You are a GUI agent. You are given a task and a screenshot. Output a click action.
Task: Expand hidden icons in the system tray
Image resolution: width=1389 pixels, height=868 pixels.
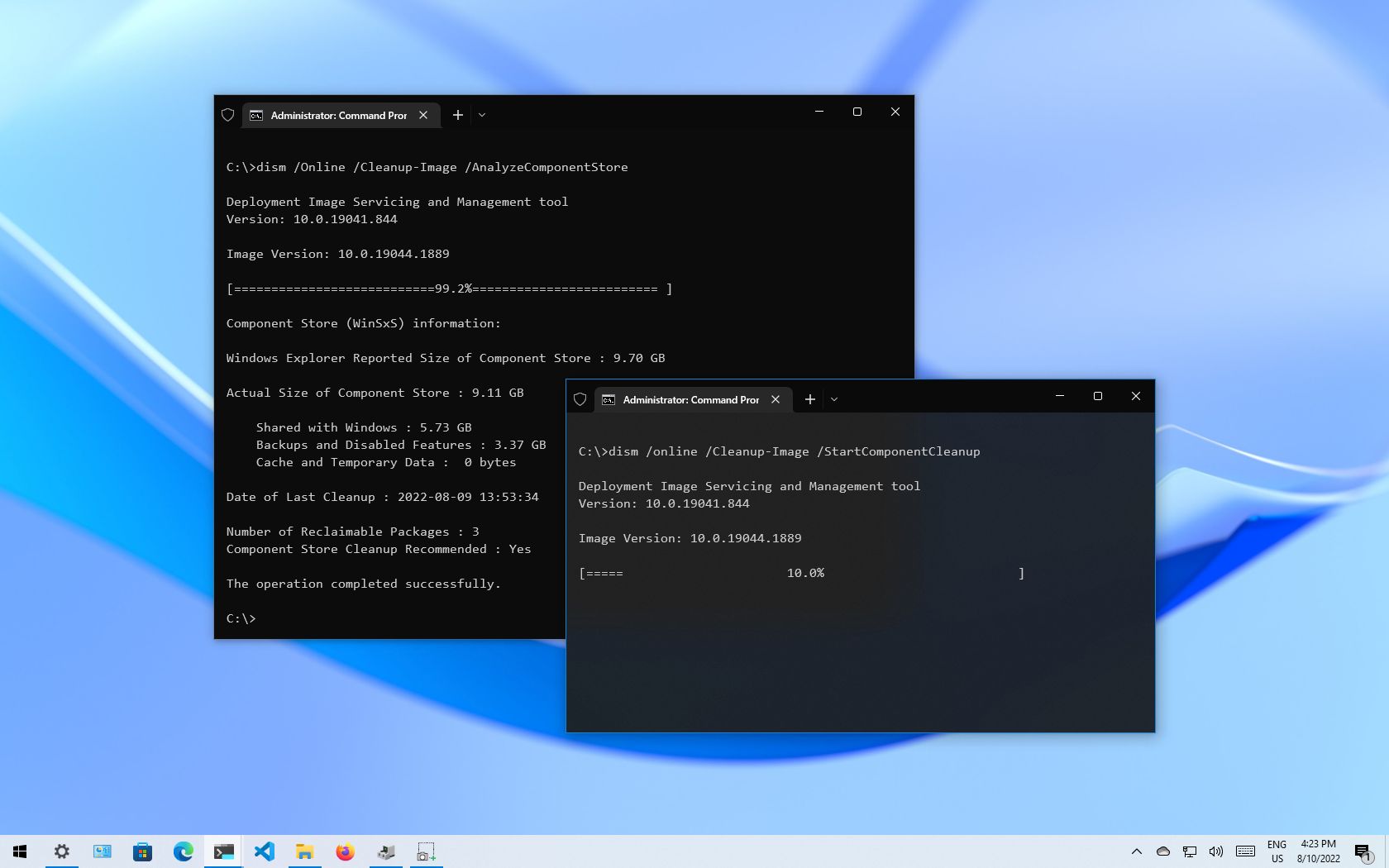coord(1137,851)
